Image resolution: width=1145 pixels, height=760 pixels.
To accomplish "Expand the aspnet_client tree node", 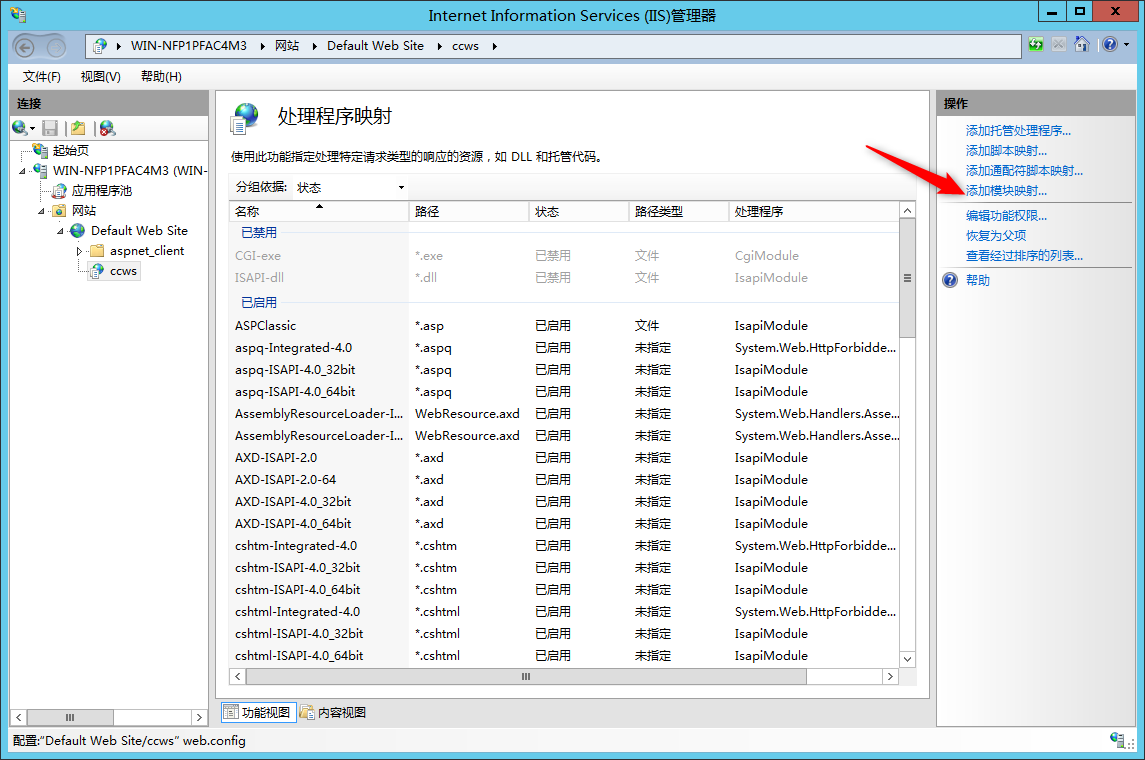I will point(80,251).
